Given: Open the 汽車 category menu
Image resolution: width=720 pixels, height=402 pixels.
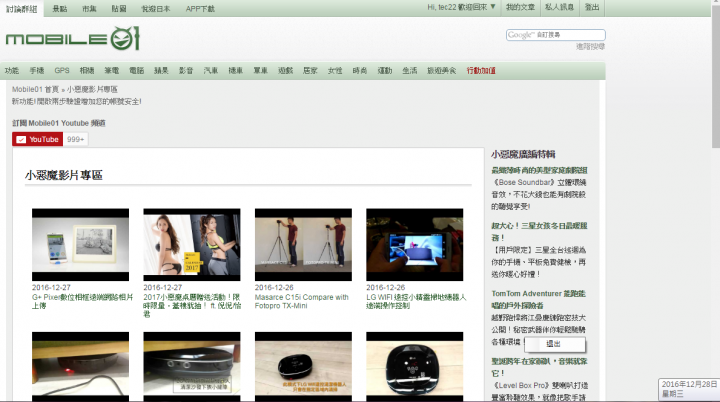Looking at the screenshot, I should click(211, 70).
